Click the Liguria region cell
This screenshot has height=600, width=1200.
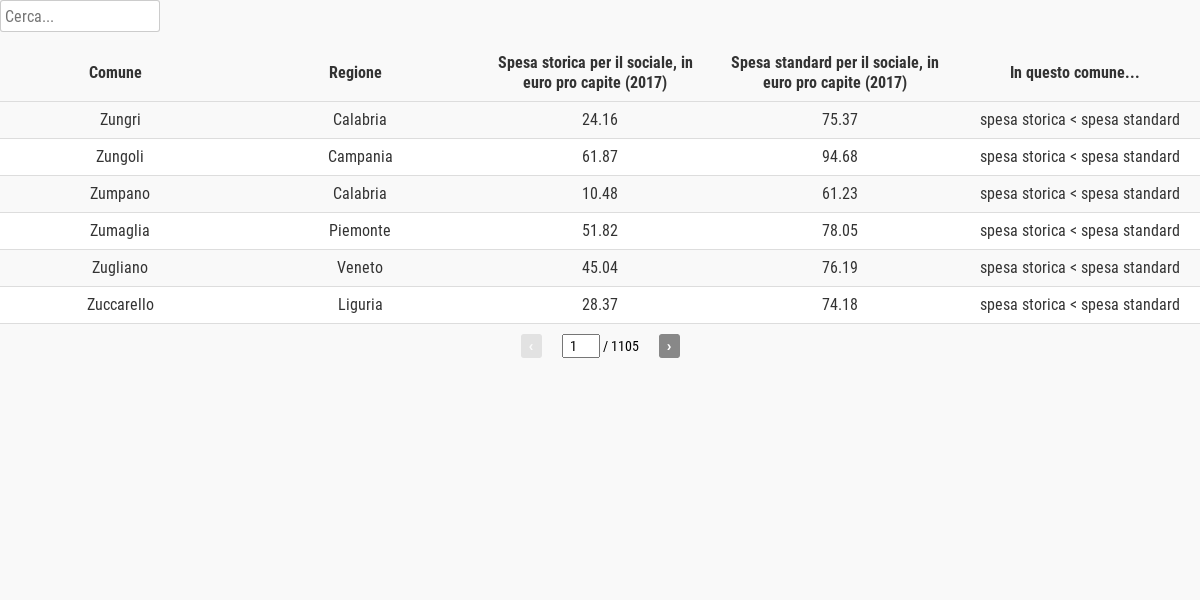coord(360,305)
